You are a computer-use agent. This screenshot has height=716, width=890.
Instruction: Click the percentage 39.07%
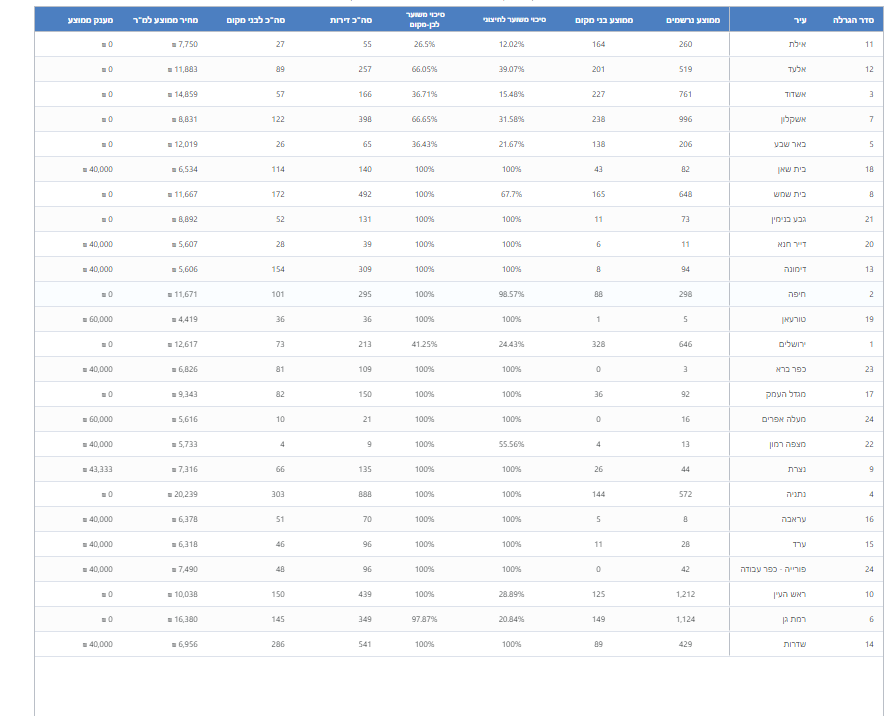tap(511, 69)
